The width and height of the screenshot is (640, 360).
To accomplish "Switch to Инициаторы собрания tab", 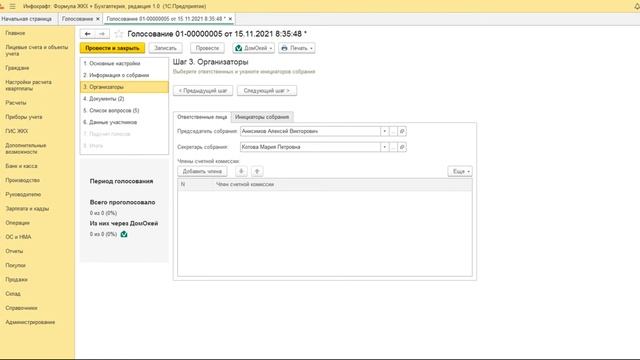I will click(x=262, y=117).
